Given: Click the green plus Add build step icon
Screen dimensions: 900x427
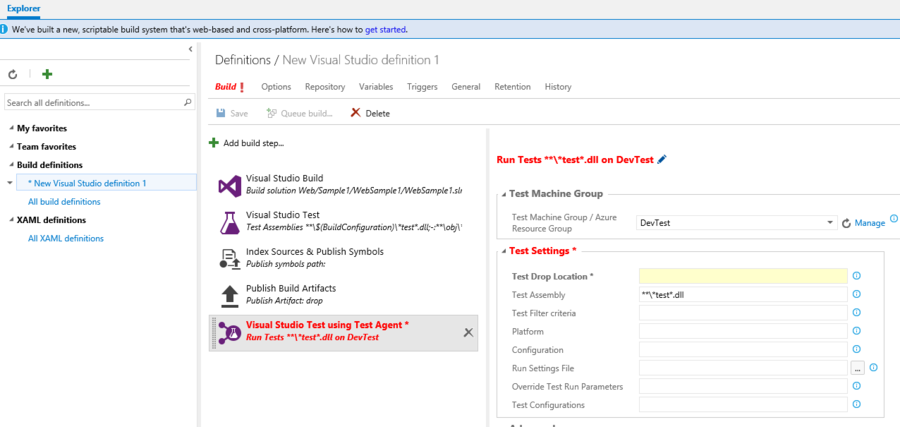Looking at the screenshot, I should tap(214, 143).
